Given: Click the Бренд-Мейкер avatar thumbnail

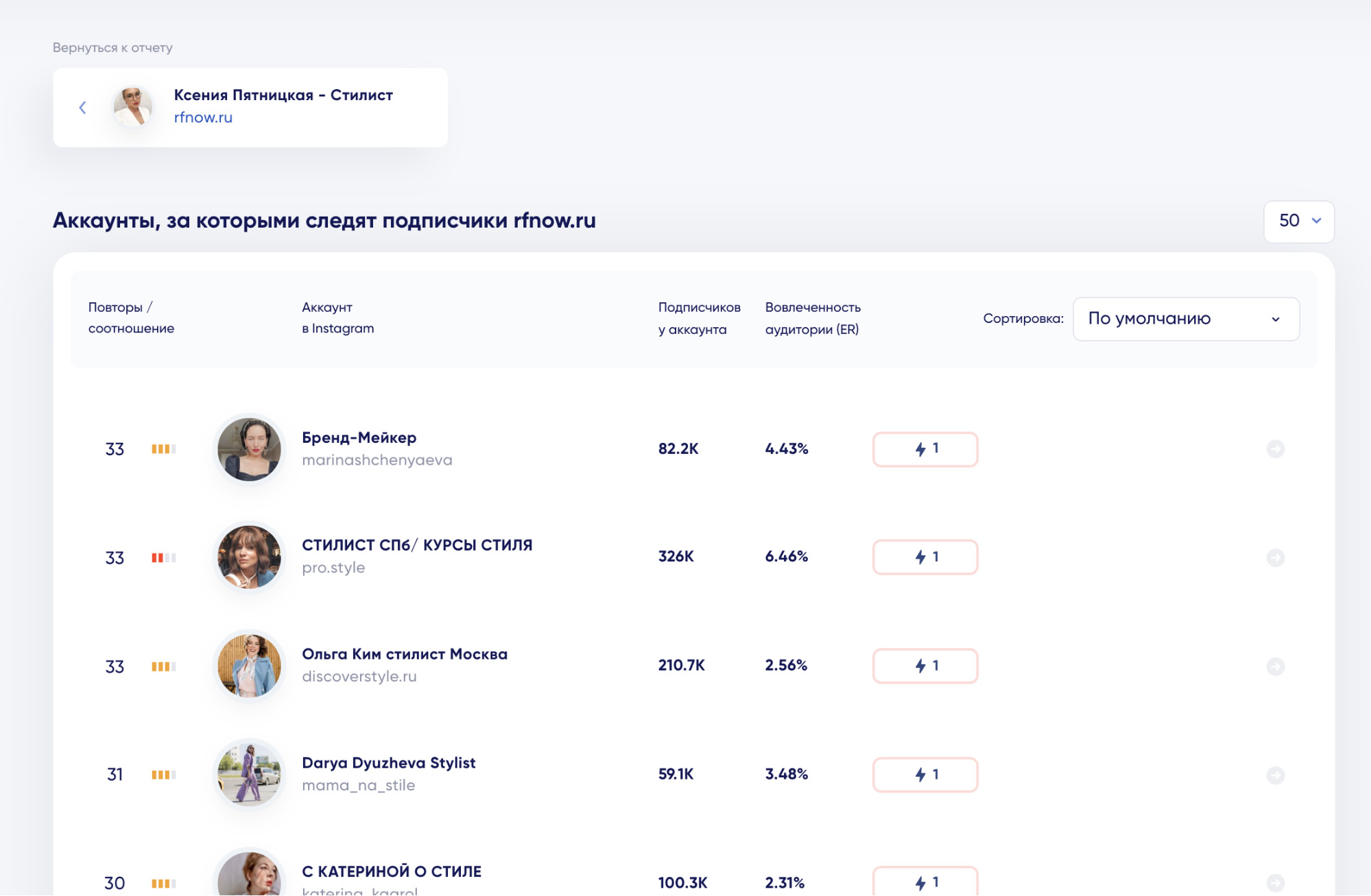Looking at the screenshot, I should pos(249,449).
